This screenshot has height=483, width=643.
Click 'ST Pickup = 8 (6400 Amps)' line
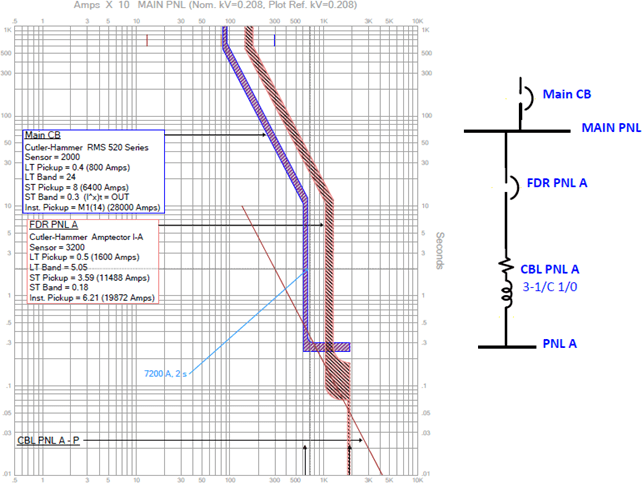click(77, 187)
